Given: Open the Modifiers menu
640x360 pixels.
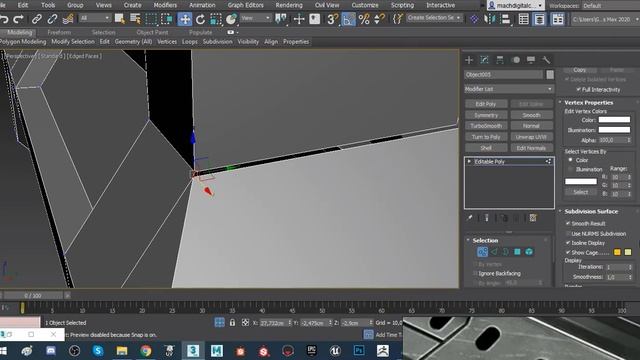Looking at the screenshot, I should 165,5.
